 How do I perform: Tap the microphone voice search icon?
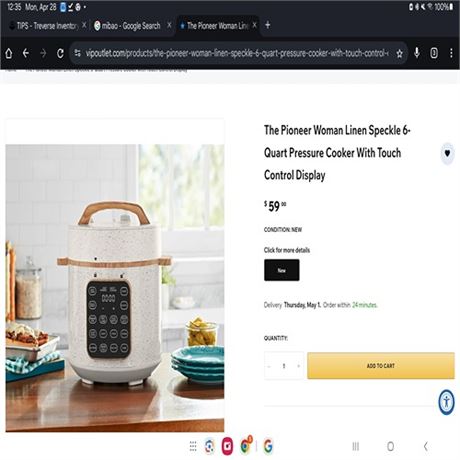pyautogui.click(x=417, y=53)
